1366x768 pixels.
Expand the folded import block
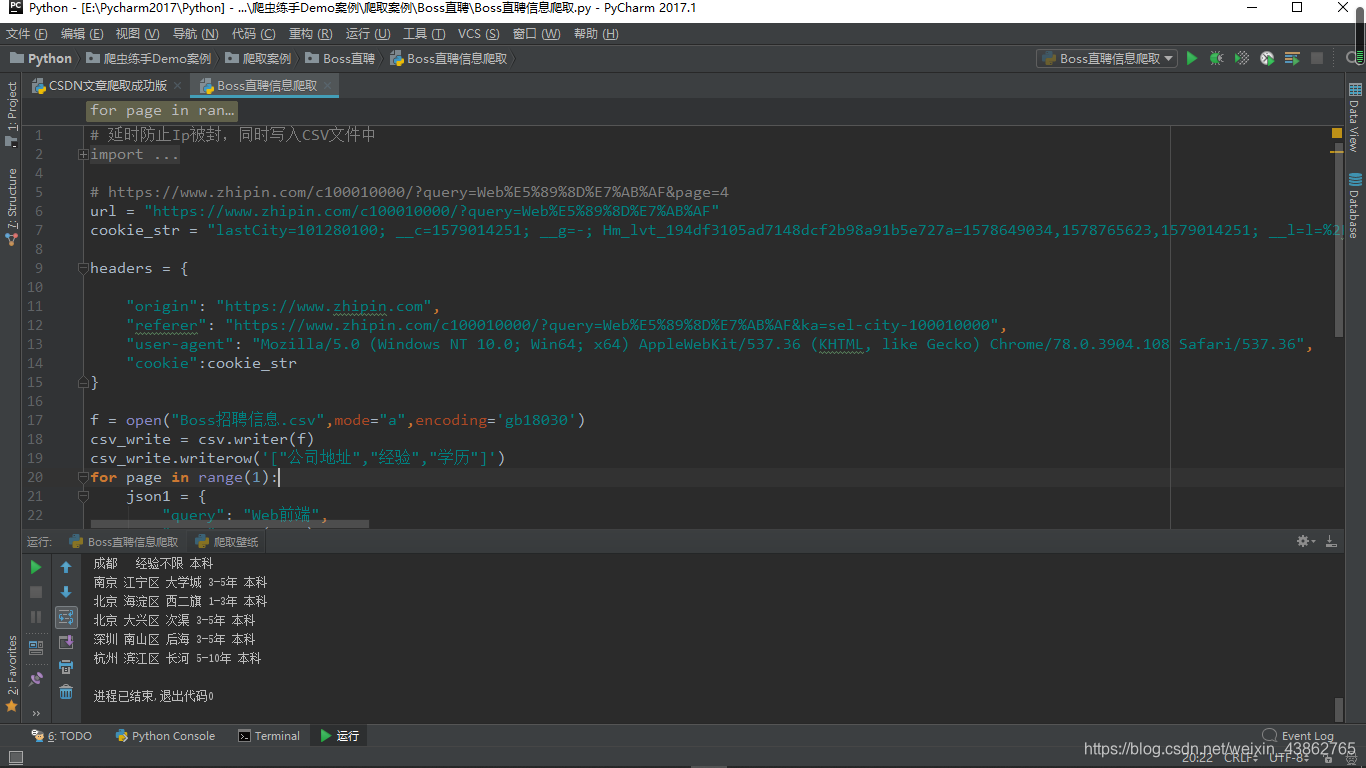coord(84,154)
